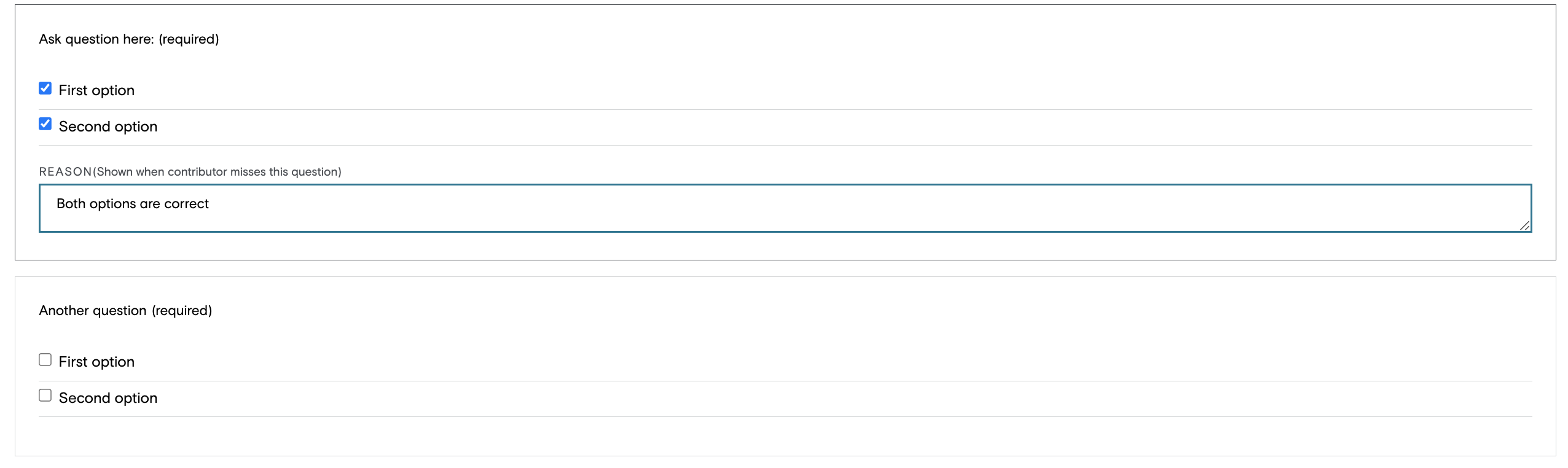The image size is (1568, 468).
Task: Click '(Shown when contributor misses this question)' hint
Action: 217,172
